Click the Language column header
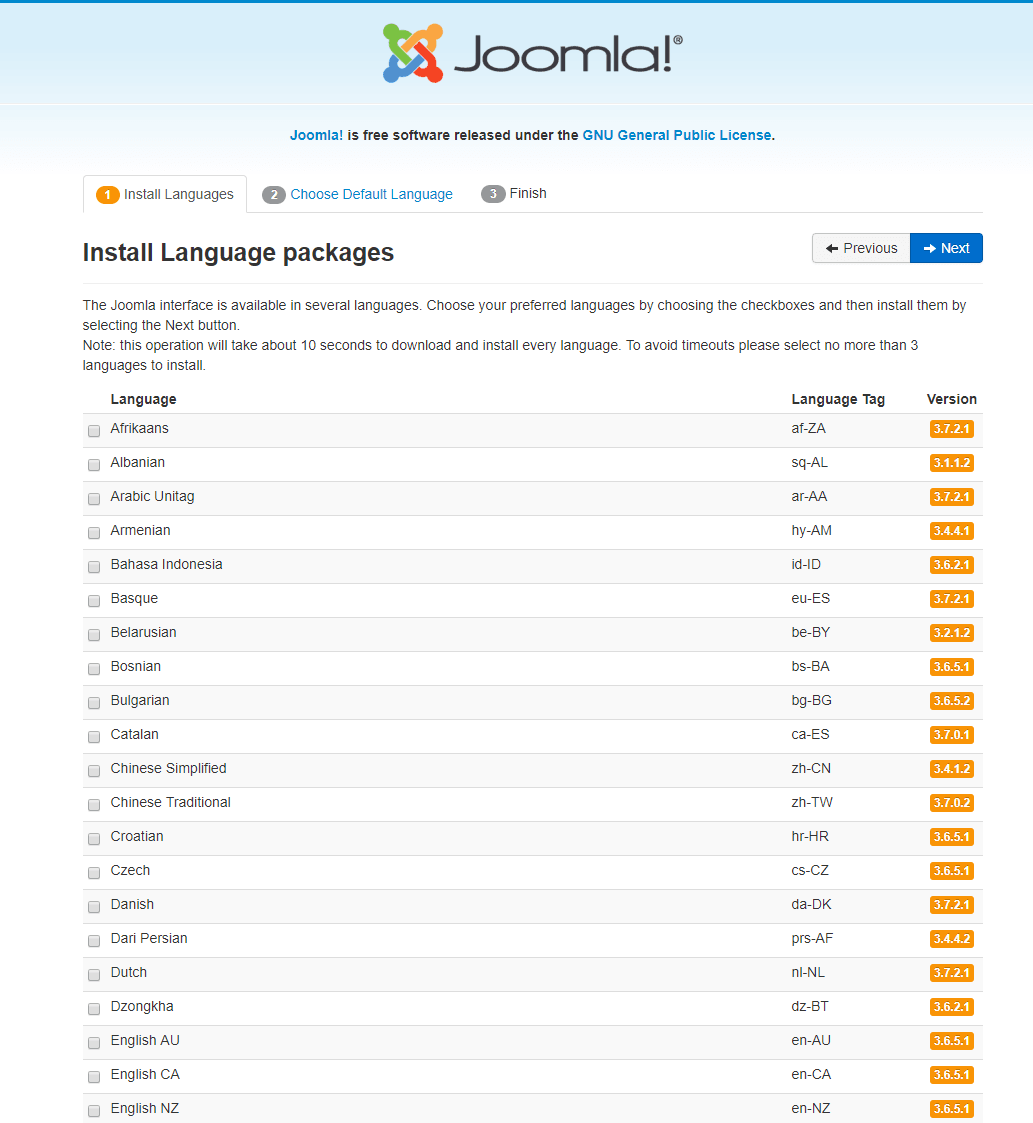The image size is (1033, 1123). pos(143,399)
